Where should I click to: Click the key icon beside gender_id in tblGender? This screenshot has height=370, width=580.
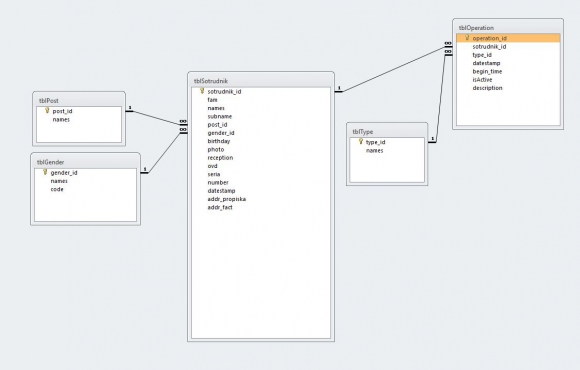tap(45, 172)
